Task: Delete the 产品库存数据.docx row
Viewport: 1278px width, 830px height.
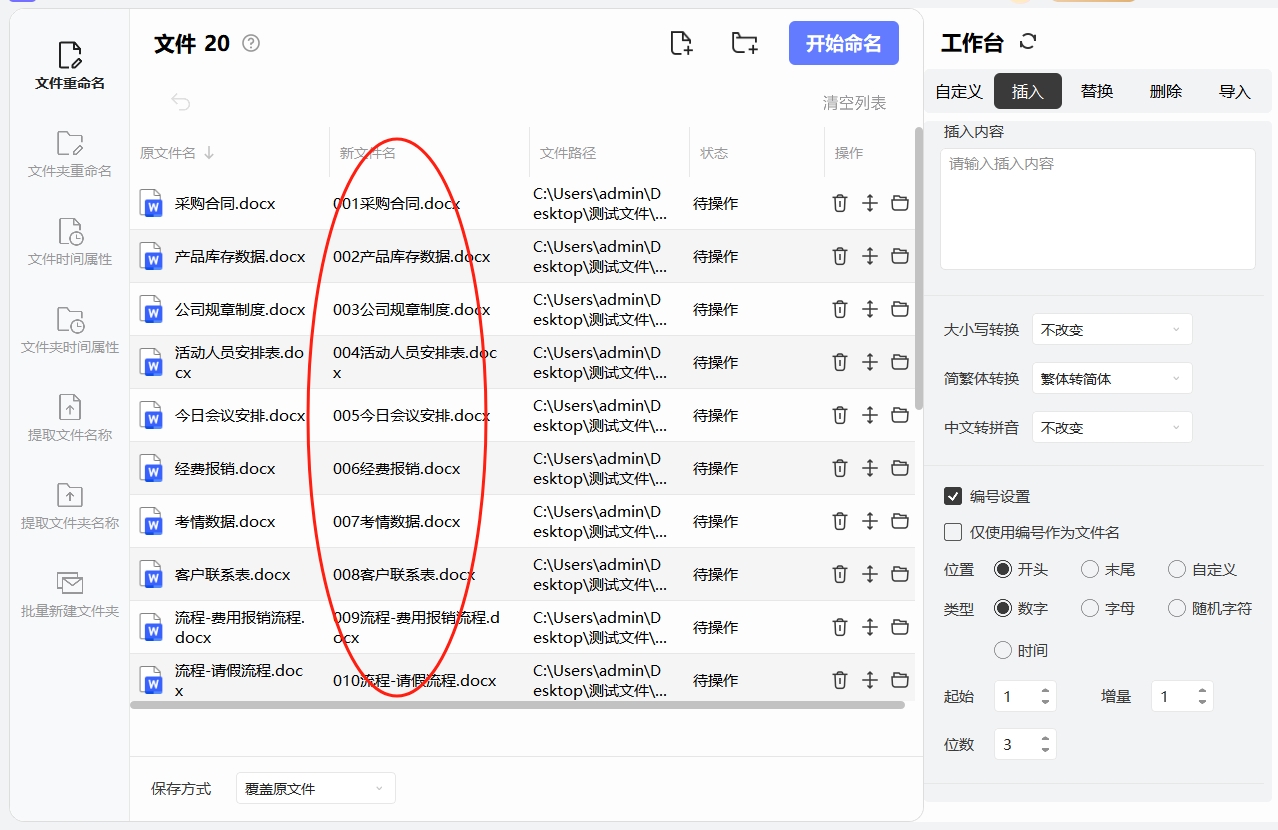Action: coord(840,256)
